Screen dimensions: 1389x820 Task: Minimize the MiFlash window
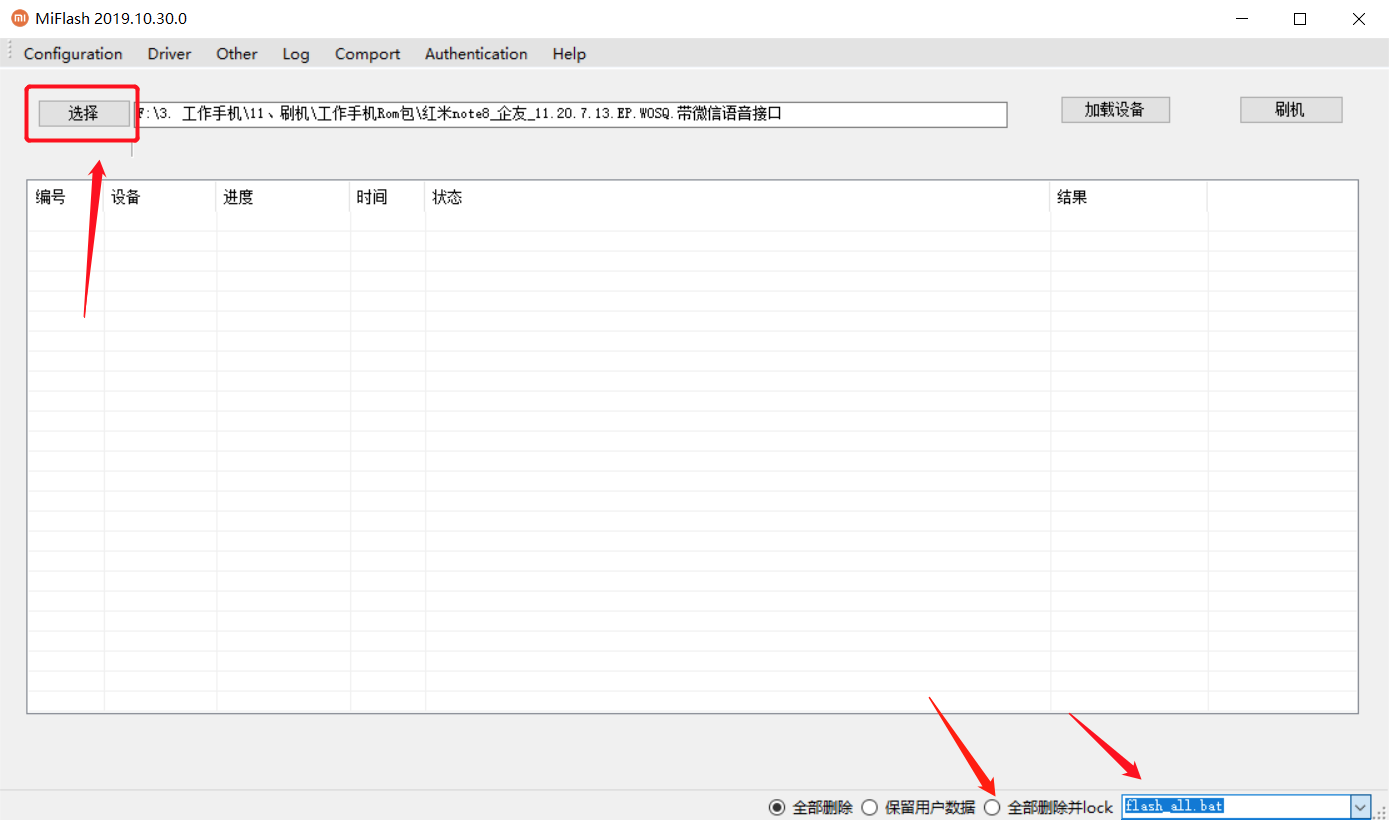click(x=1242, y=19)
